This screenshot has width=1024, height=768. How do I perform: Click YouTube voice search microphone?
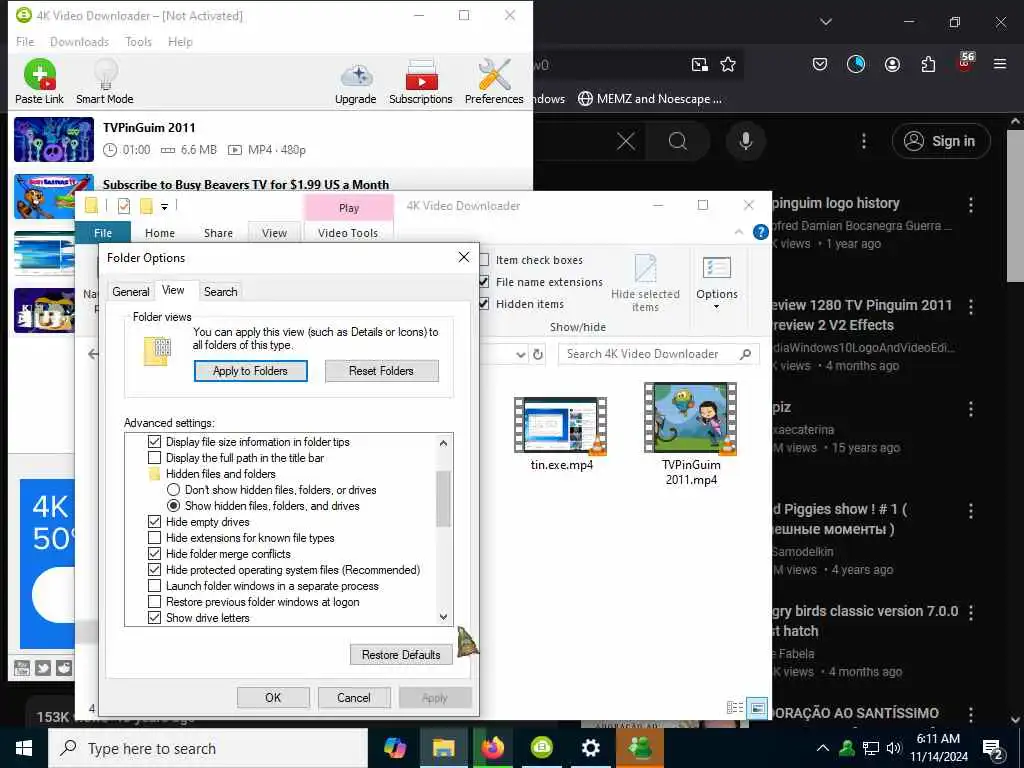745,141
